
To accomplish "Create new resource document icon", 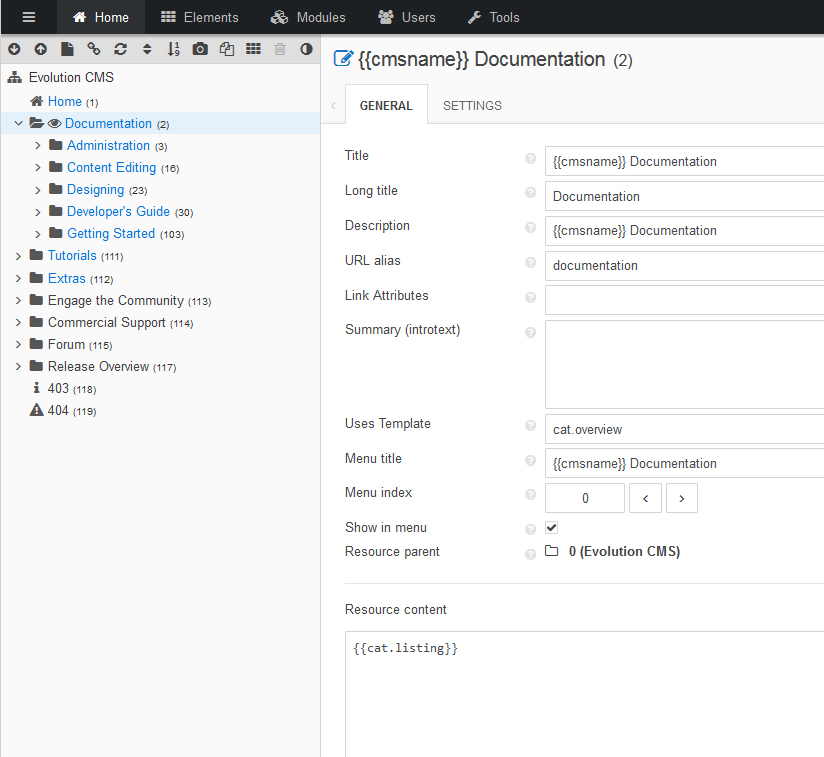I will (67, 49).
